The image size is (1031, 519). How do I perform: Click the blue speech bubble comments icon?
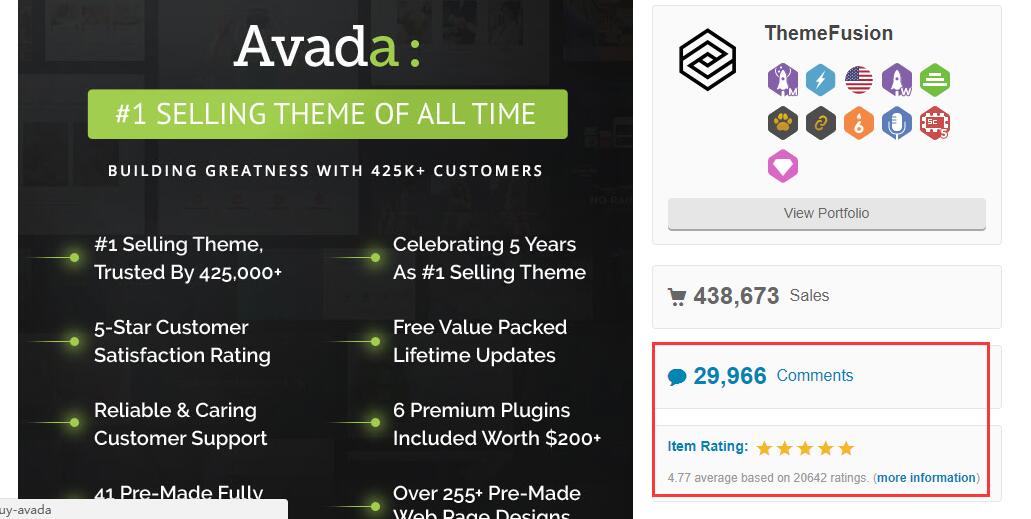tap(677, 377)
